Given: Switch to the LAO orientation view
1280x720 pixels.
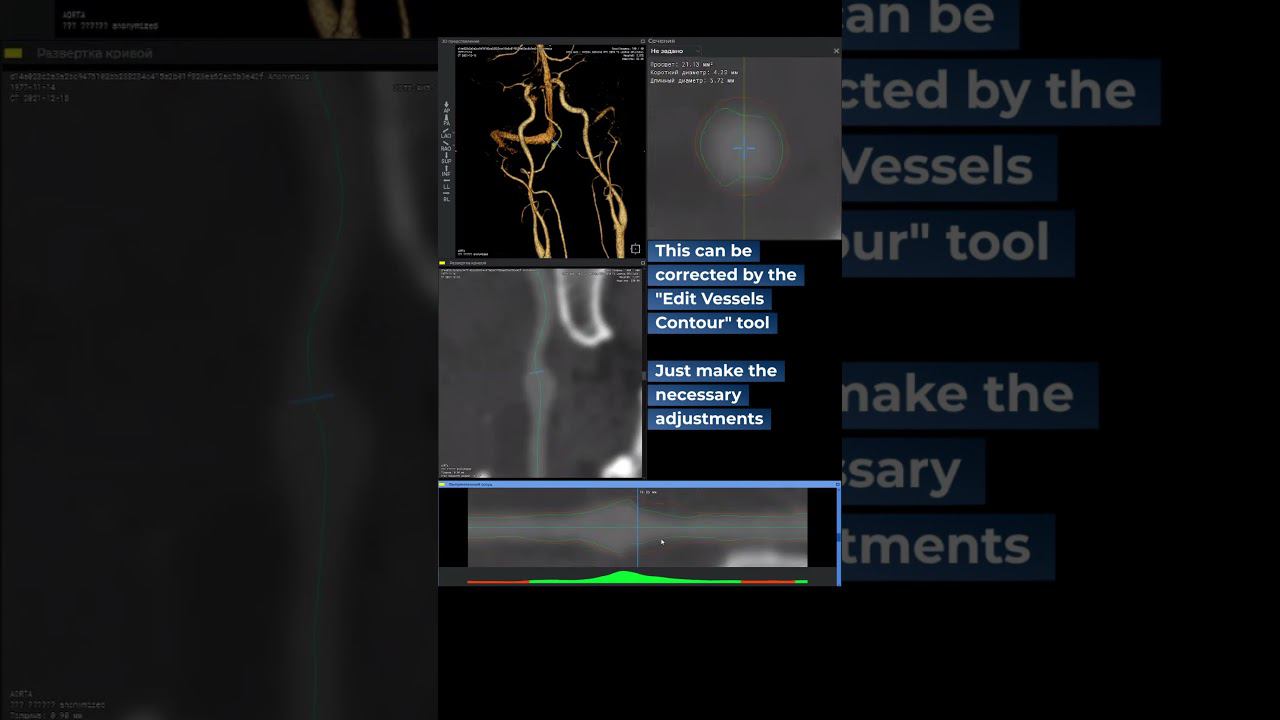Looking at the screenshot, I should (x=447, y=133).
